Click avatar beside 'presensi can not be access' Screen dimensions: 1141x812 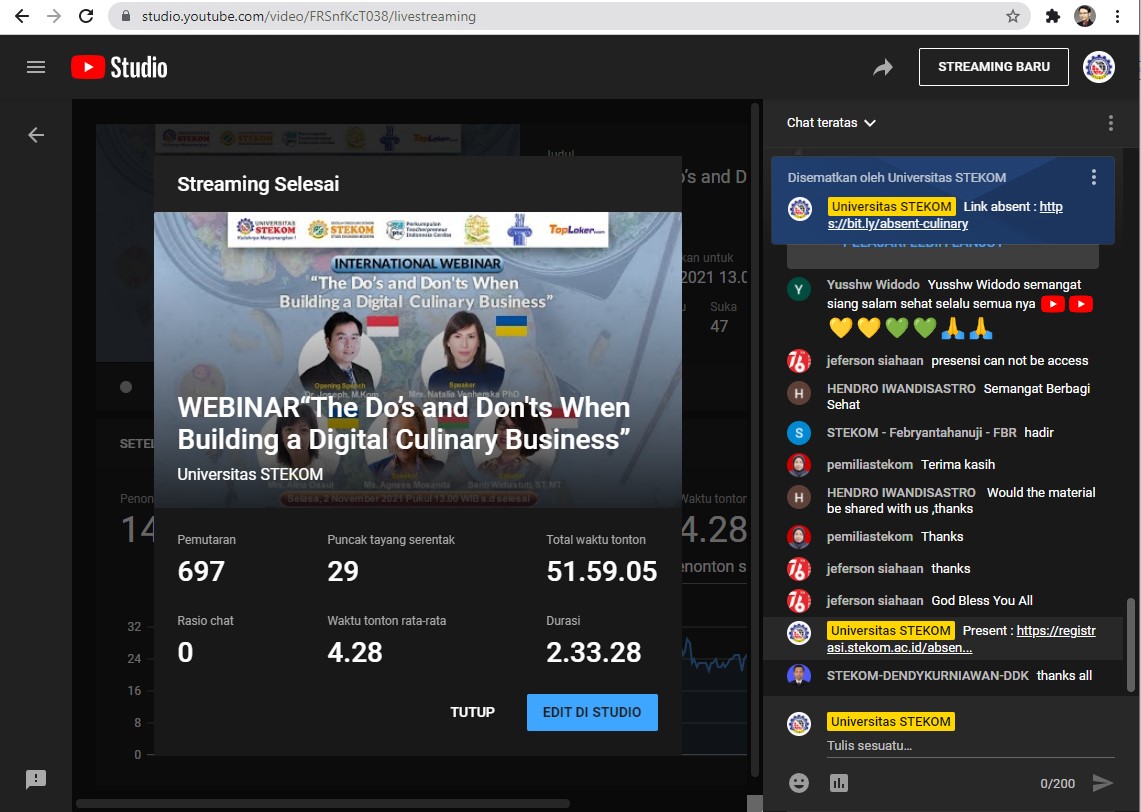[x=799, y=361]
